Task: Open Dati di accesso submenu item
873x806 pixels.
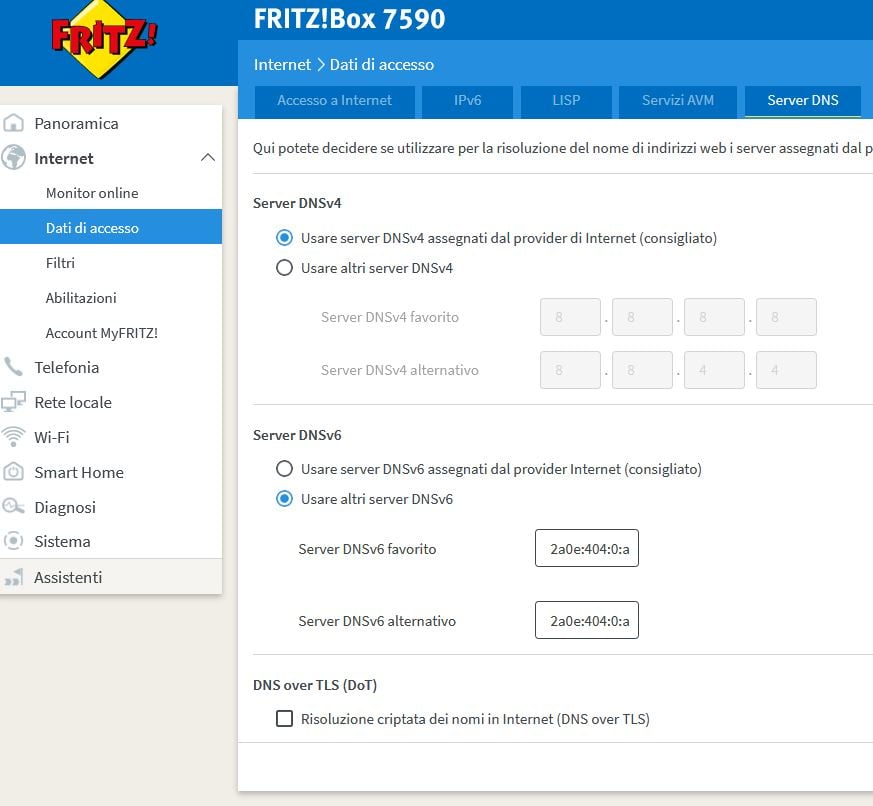Action: pyautogui.click(x=111, y=227)
